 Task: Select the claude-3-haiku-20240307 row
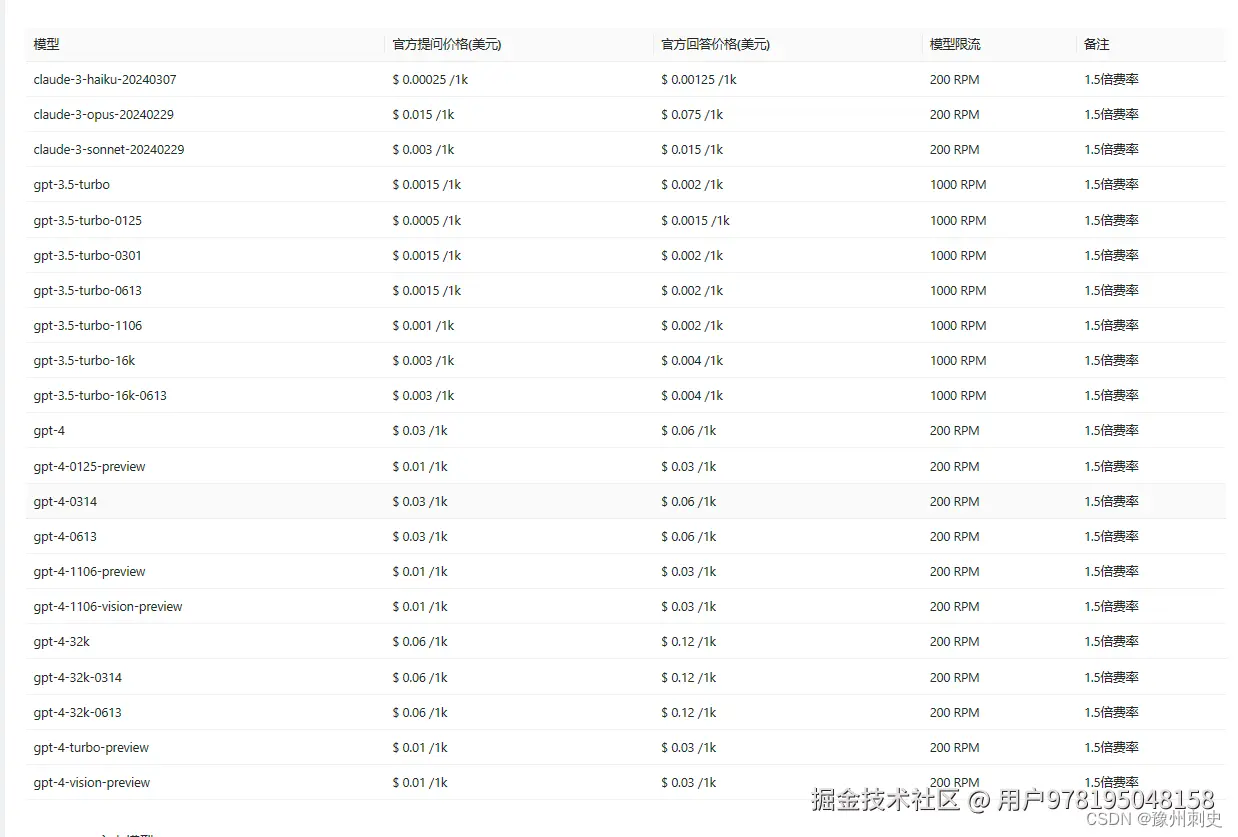[x=106, y=79]
